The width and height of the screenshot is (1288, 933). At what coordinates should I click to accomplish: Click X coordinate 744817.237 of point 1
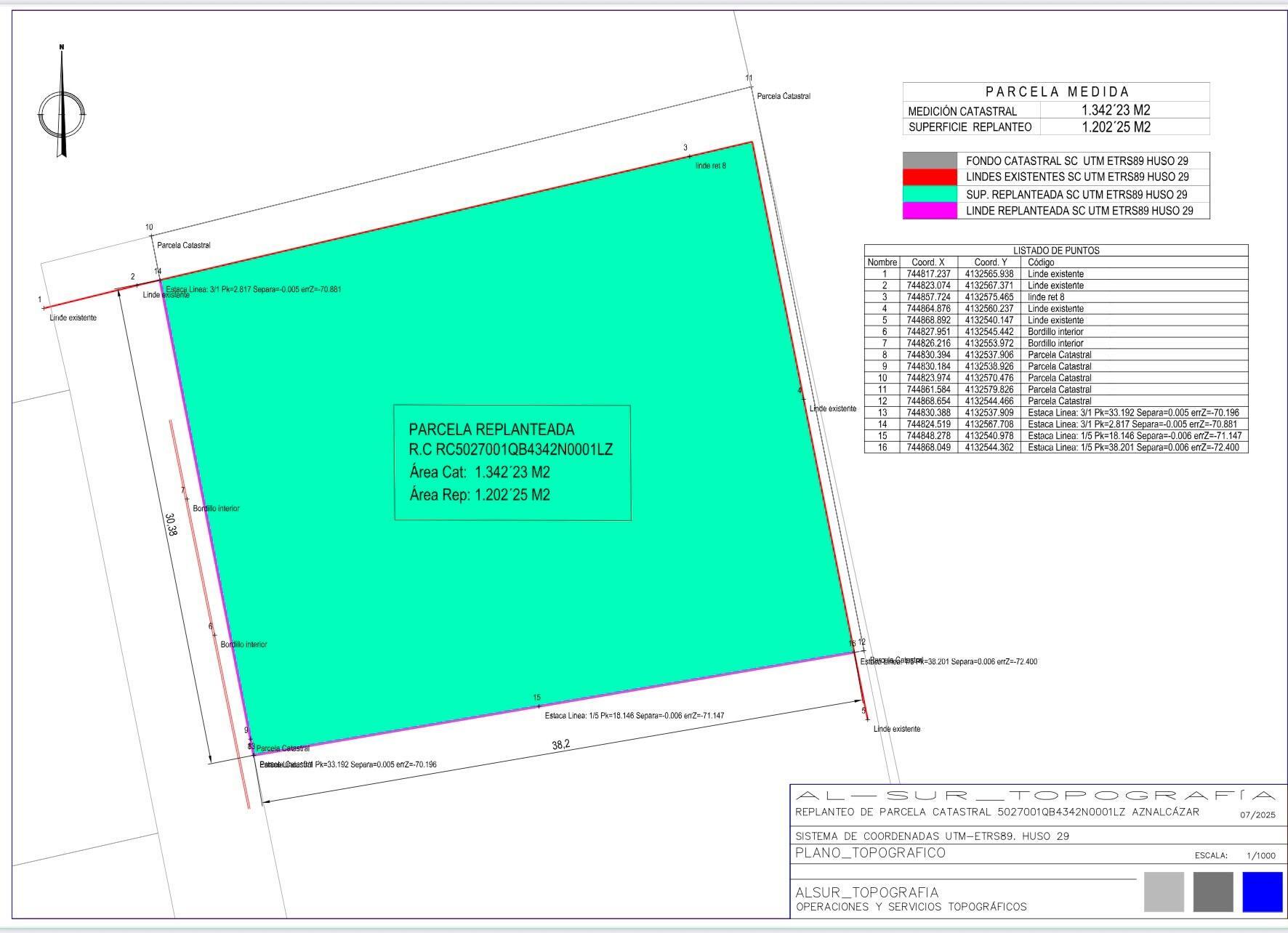pyautogui.click(x=928, y=274)
